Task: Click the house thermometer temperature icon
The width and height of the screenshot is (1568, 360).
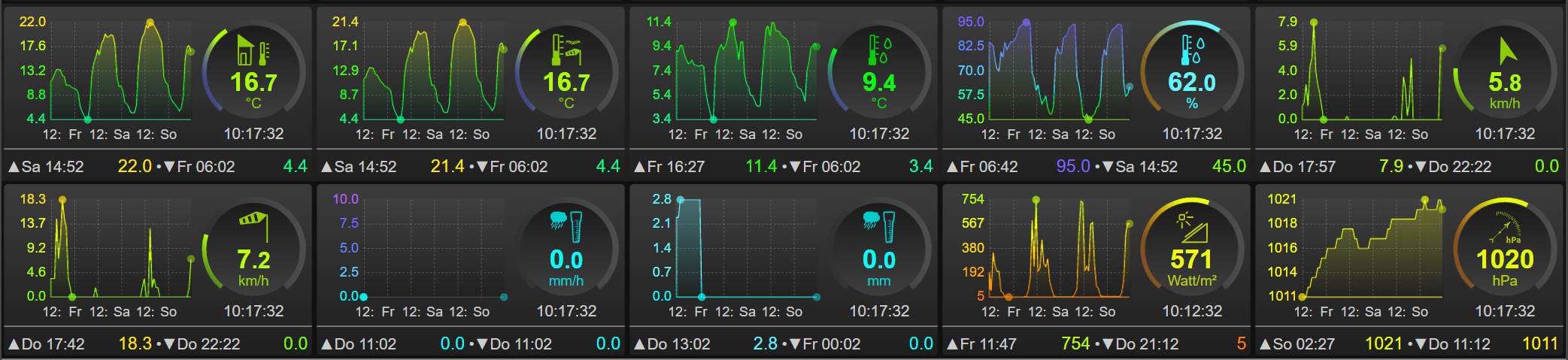Action: pyautogui.click(x=253, y=50)
